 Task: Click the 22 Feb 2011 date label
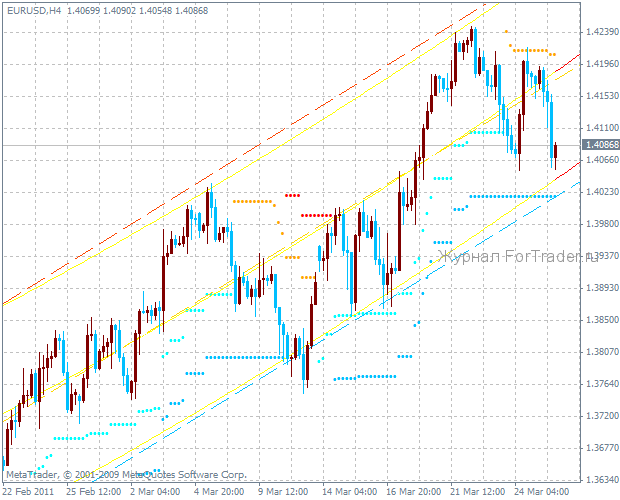point(28,492)
